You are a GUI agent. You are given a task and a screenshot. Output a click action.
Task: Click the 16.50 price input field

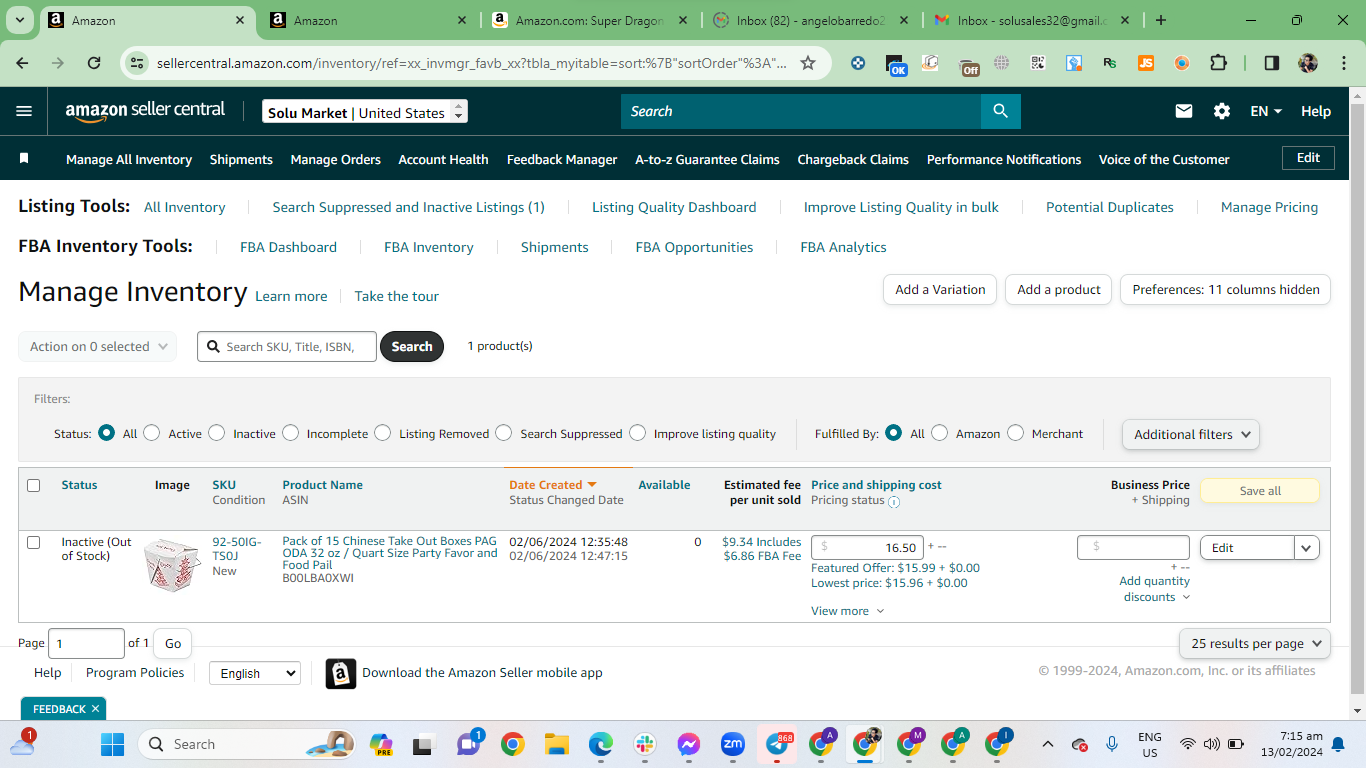[867, 547]
